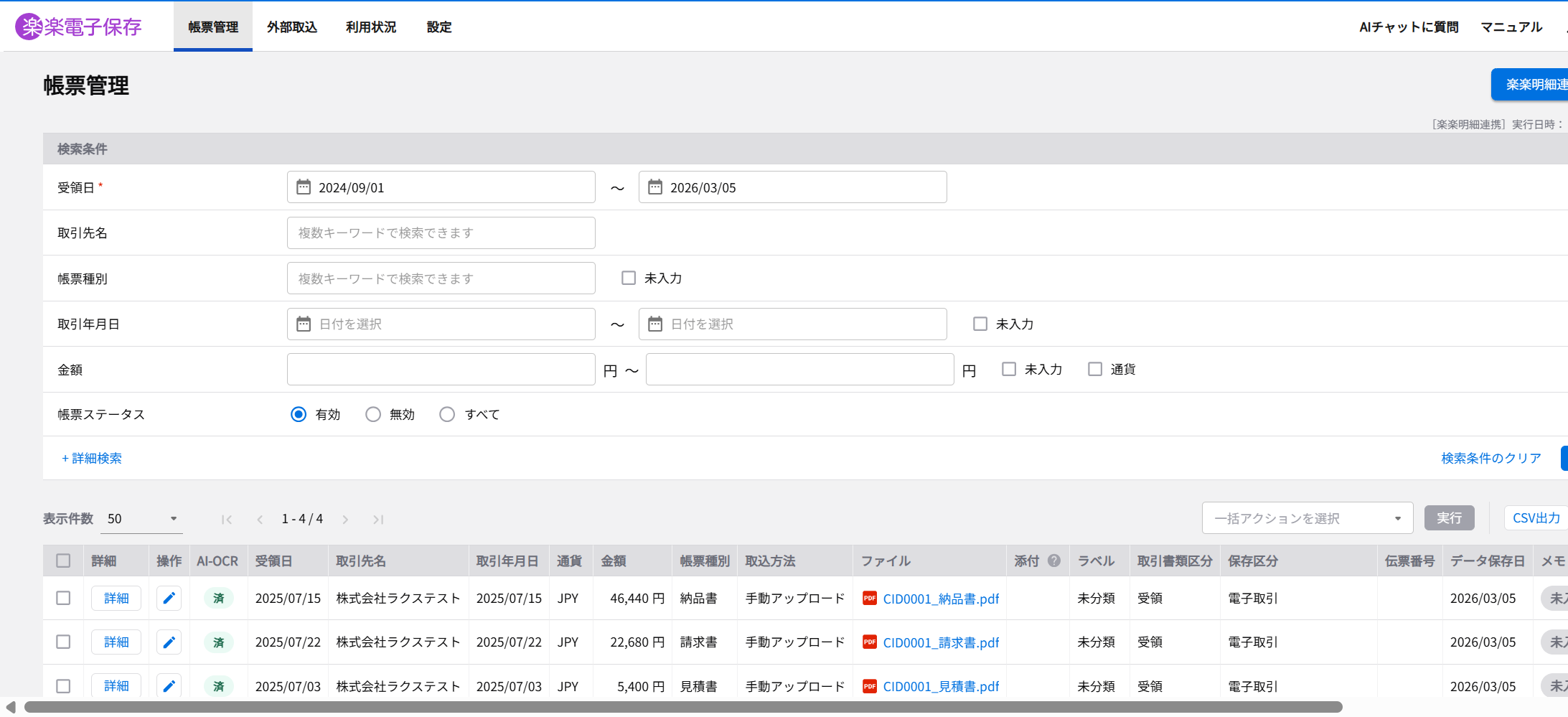Viewport: 1568px width, 717px height.
Task: Click the 取引先名 keyword search field
Action: (x=441, y=233)
